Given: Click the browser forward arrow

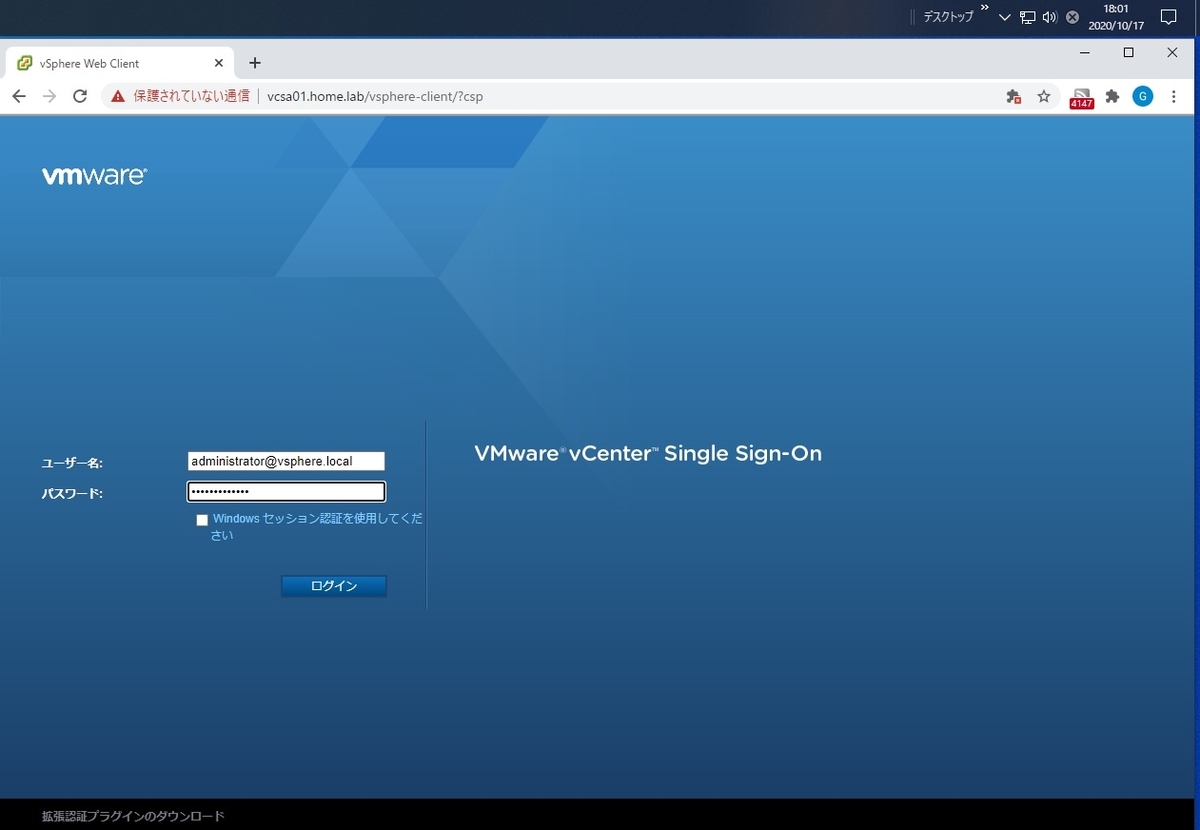Looking at the screenshot, I should click(49, 97).
